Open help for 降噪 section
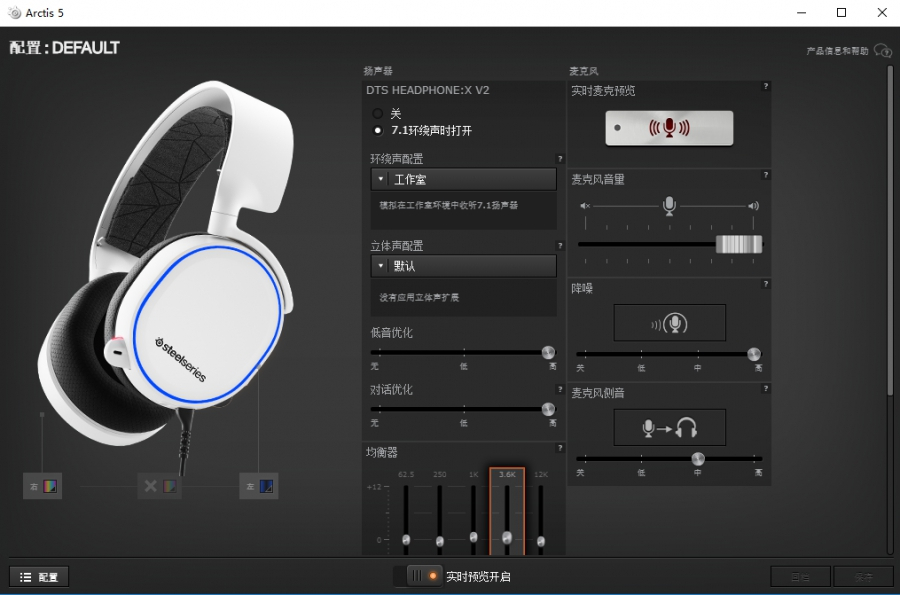The width and height of the screenshot is (900, 595). [x=765, y=284]
